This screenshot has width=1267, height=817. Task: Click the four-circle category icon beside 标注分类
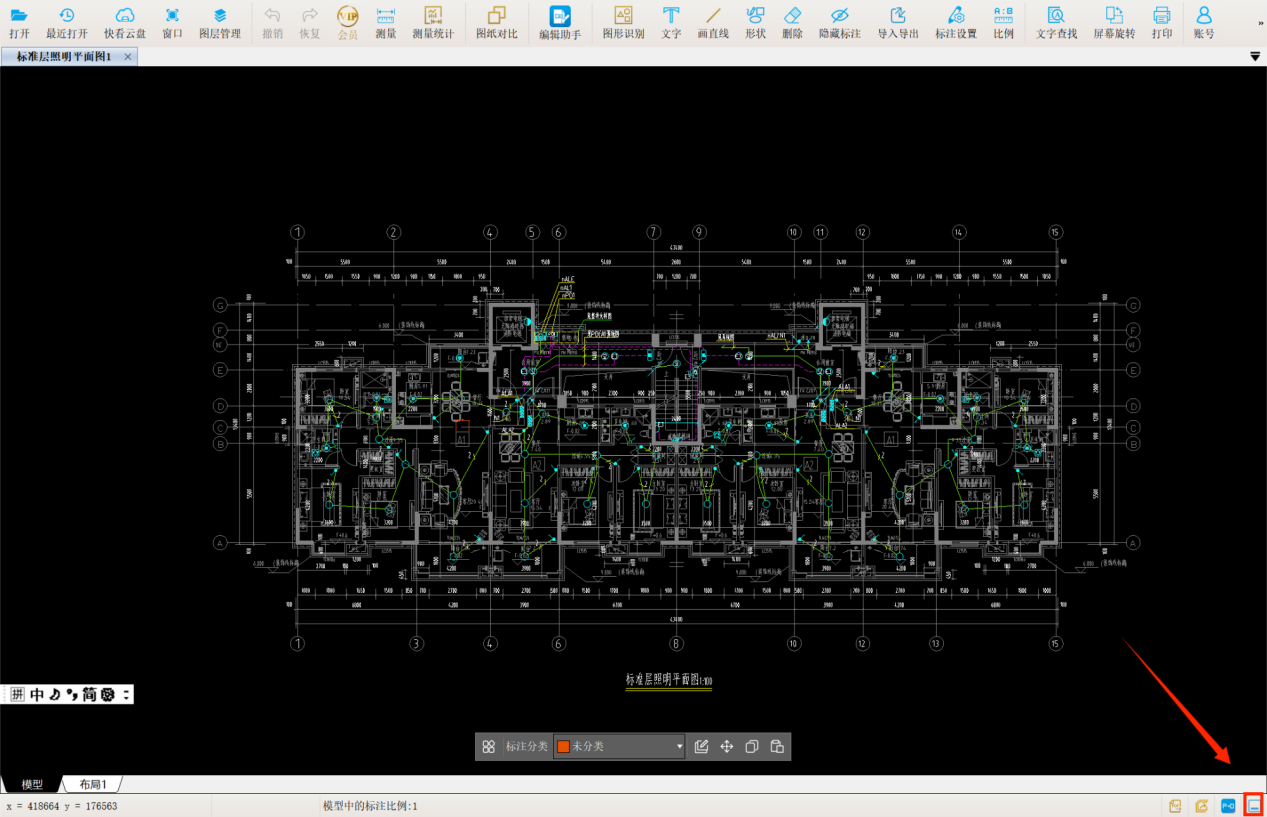point(489,747)
